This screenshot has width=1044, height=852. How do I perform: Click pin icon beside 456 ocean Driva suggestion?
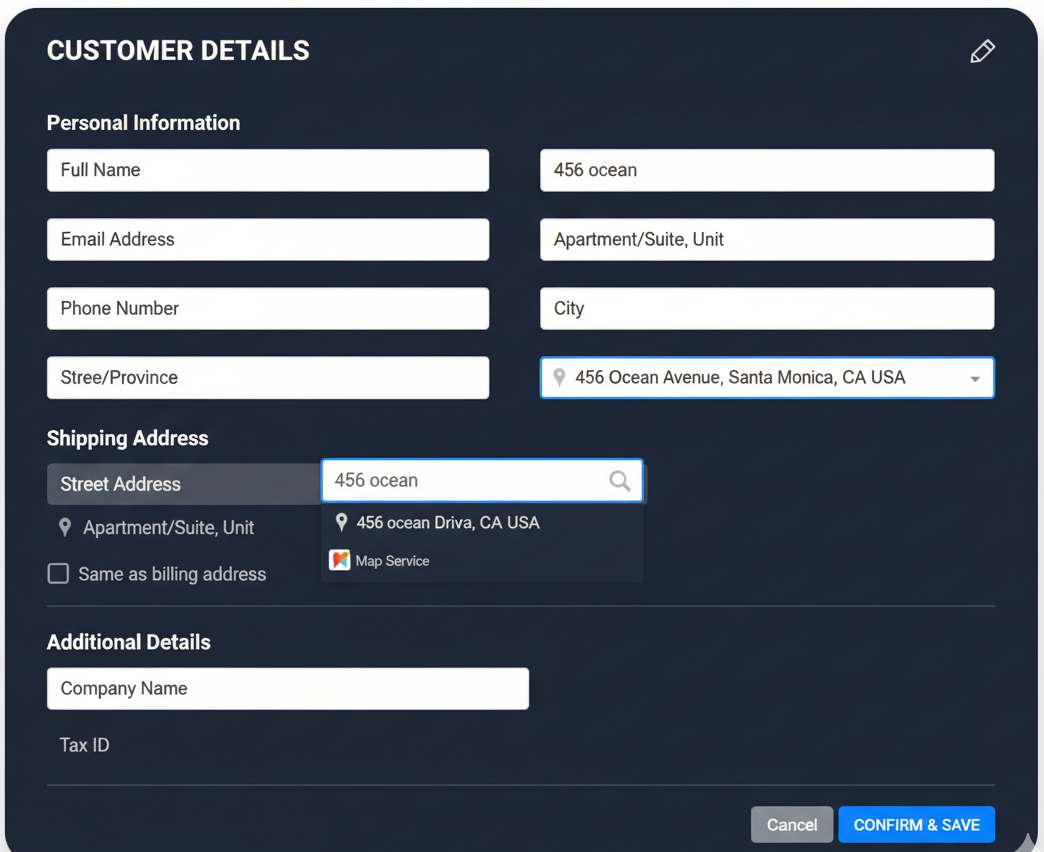pos(342,522)
